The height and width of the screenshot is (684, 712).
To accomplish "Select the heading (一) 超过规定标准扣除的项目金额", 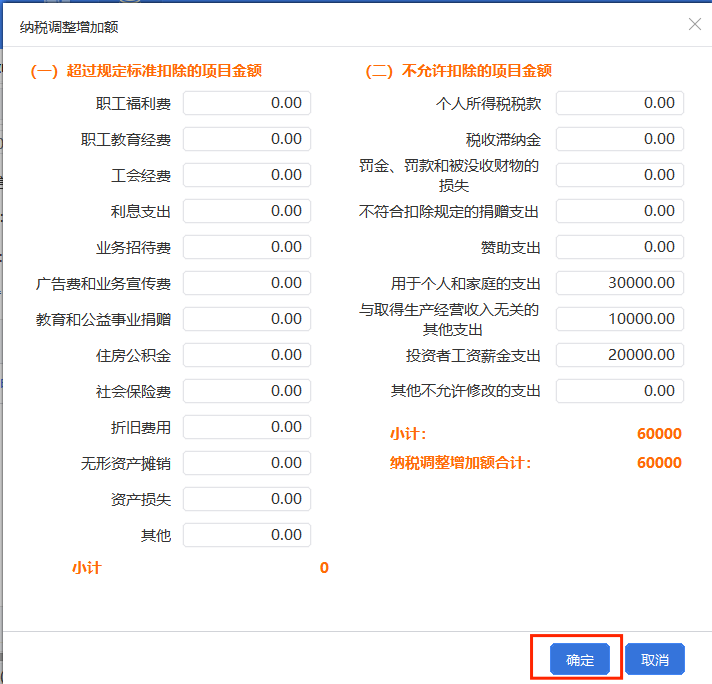I will click(146, 71).
